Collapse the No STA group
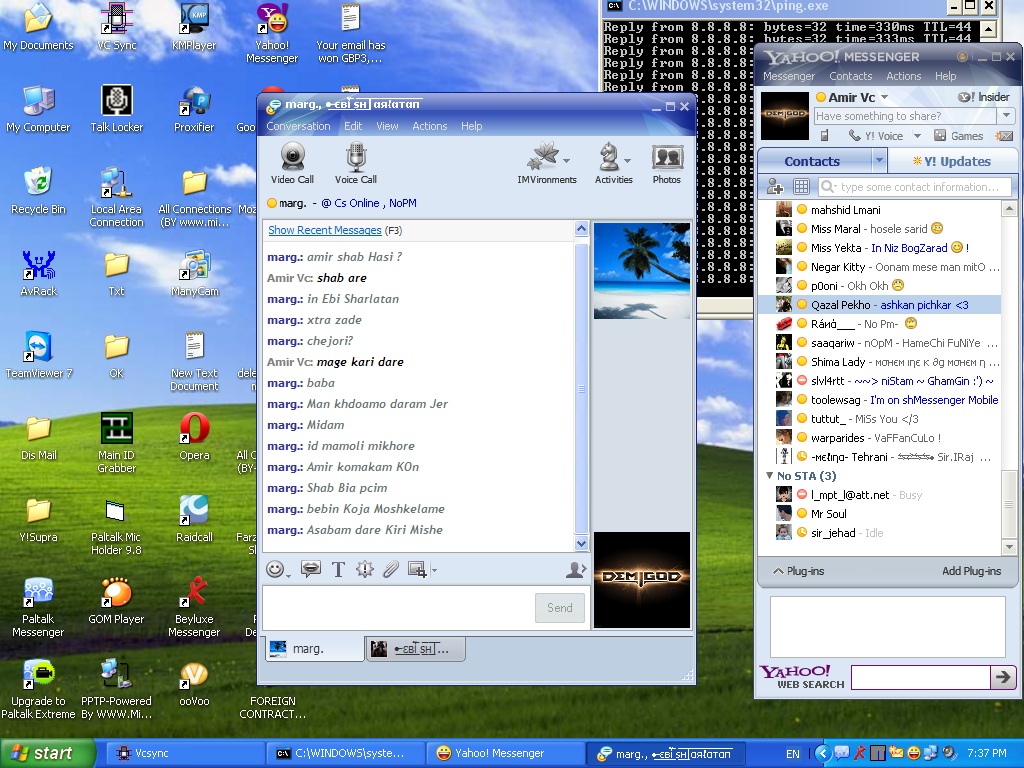Screen dimensions: 1024x768 point(769,475)
